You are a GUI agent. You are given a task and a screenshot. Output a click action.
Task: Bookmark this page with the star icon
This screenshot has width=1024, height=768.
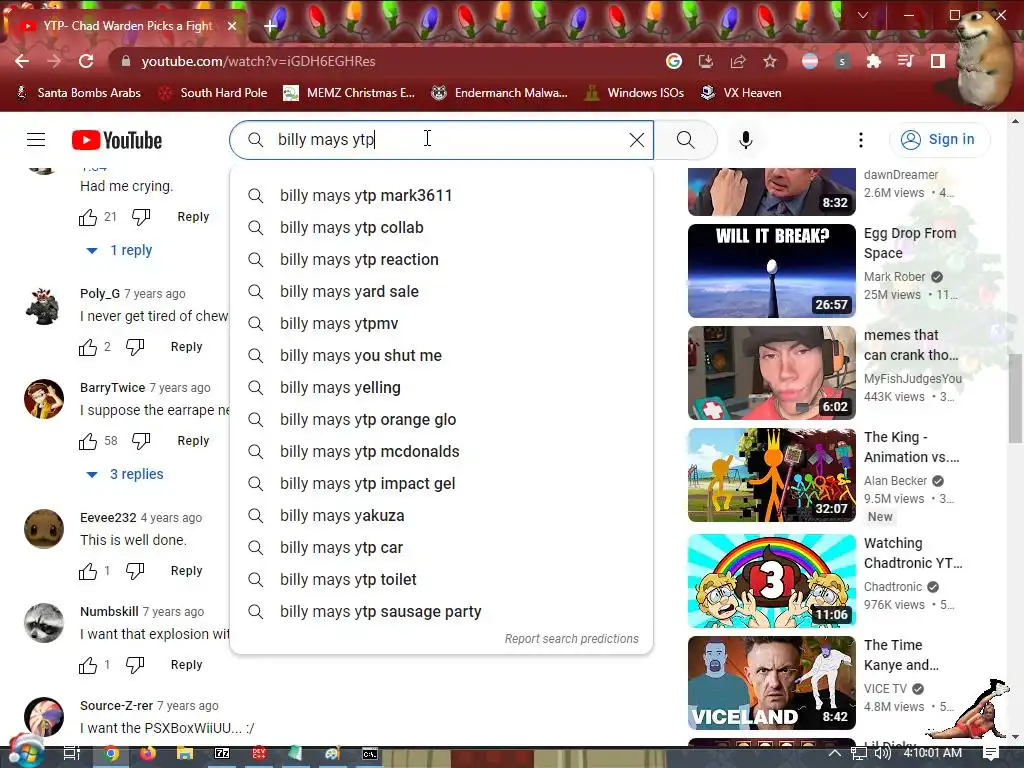[770, 61]
